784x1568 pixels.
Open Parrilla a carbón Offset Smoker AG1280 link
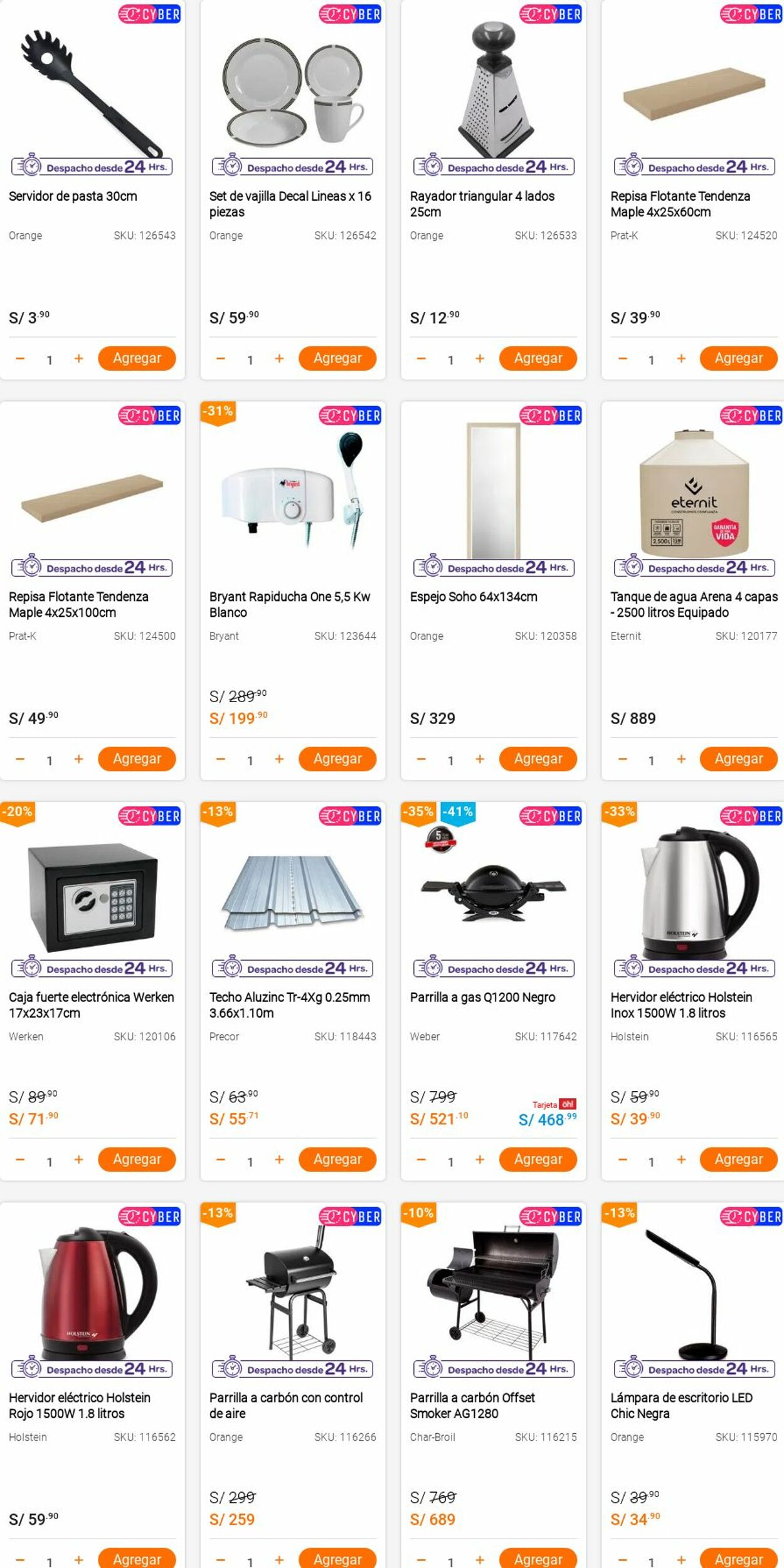tap(472, 1405)
